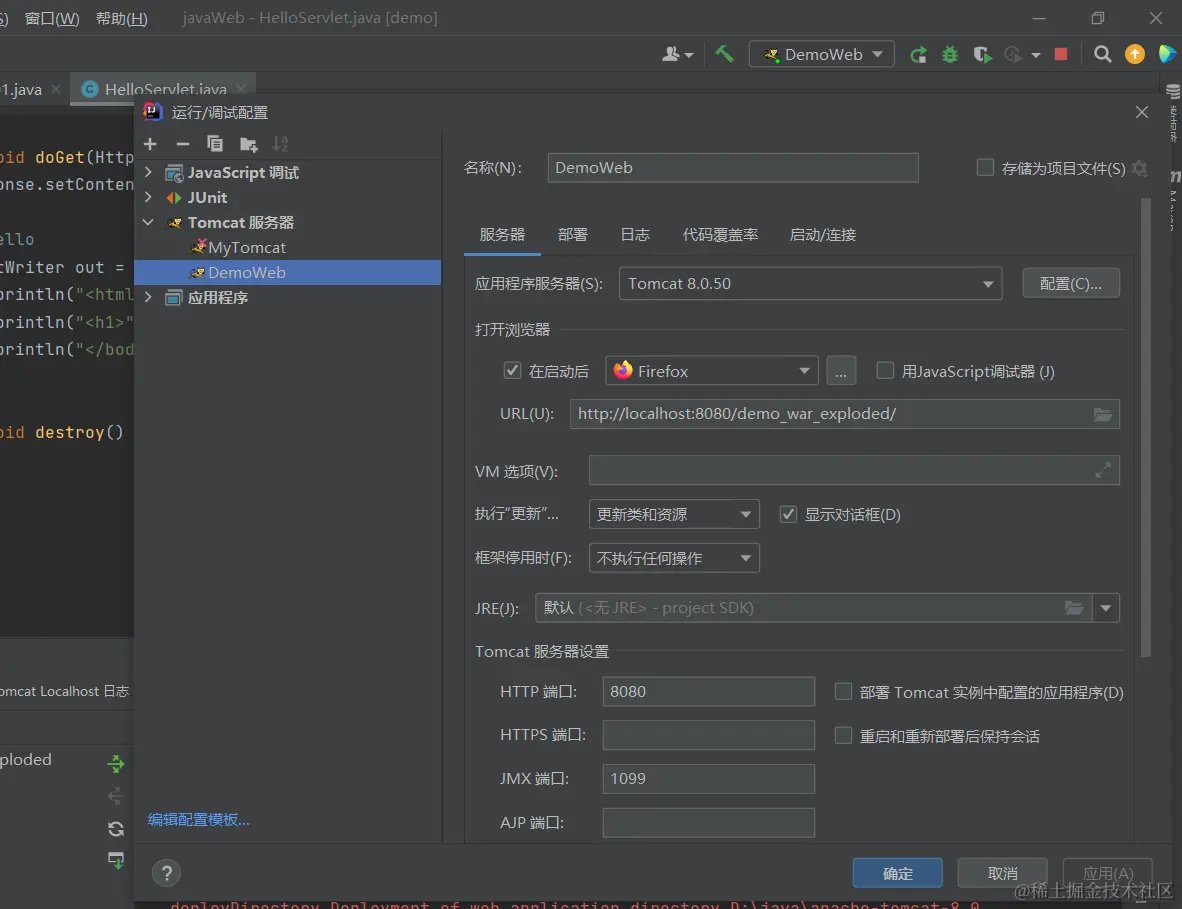Image resolution: width=1182 pixels, height=909 pixels.
Task: Switch to the Code Coverage tab
Action: [x=720, y=235]
